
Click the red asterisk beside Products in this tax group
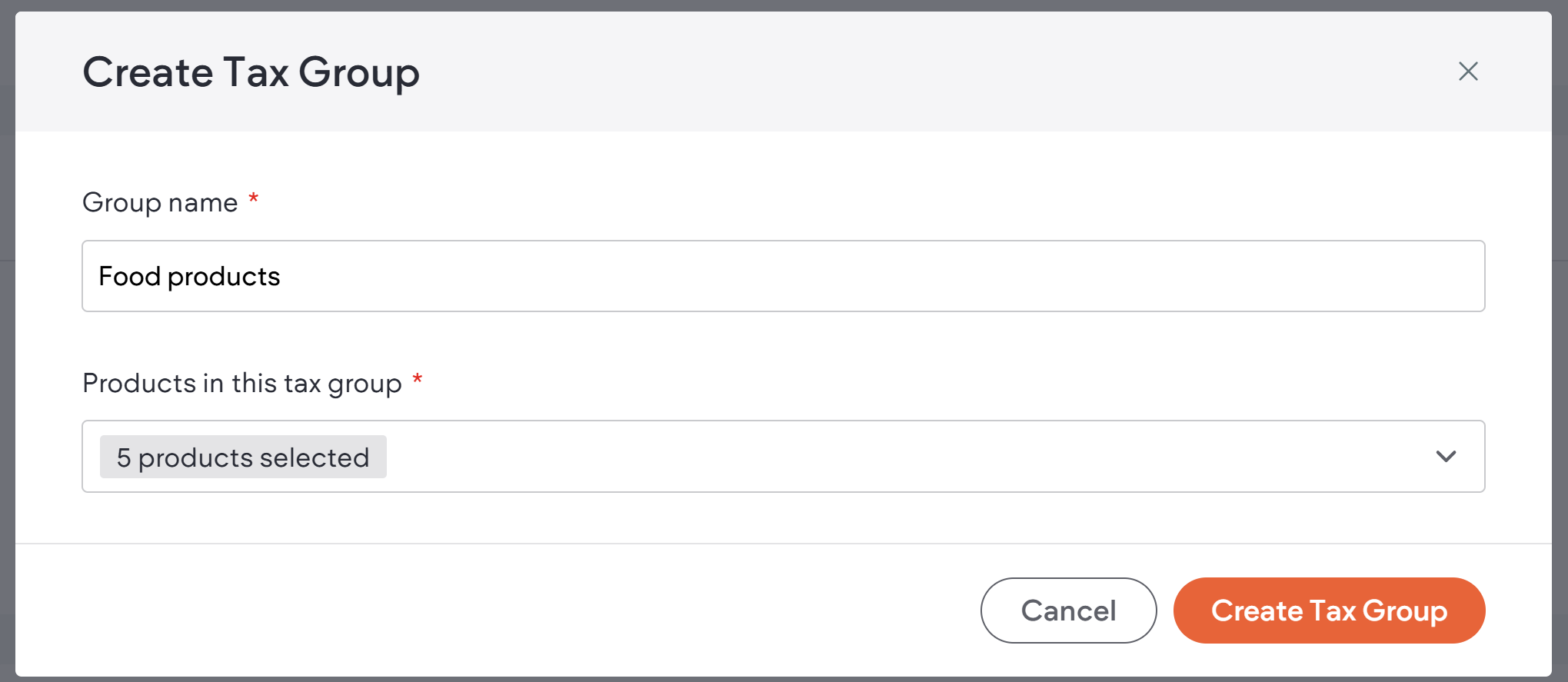(418, 380)
